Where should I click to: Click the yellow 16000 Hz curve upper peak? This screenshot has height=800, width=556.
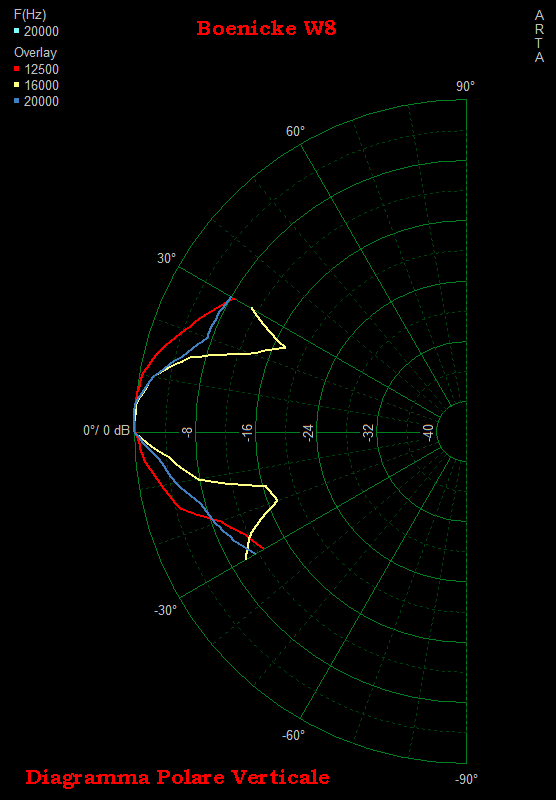click(x=285, y=347)
